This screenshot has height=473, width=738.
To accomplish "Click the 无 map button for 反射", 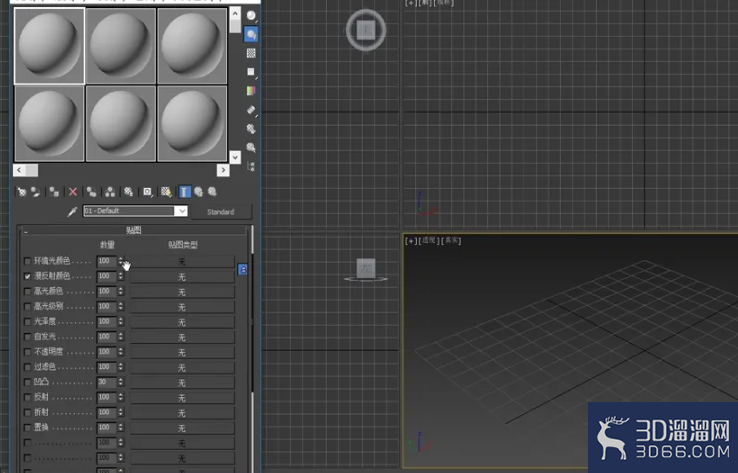I will tap(182, 398).
